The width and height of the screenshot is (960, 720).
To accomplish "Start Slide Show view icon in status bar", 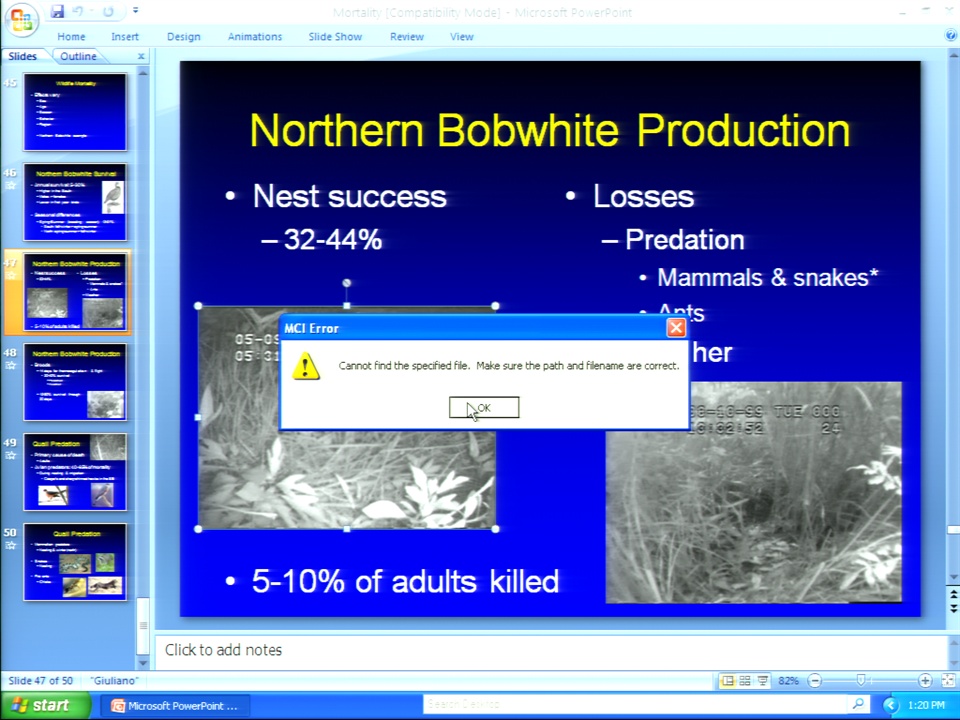I will coord(763,680).
